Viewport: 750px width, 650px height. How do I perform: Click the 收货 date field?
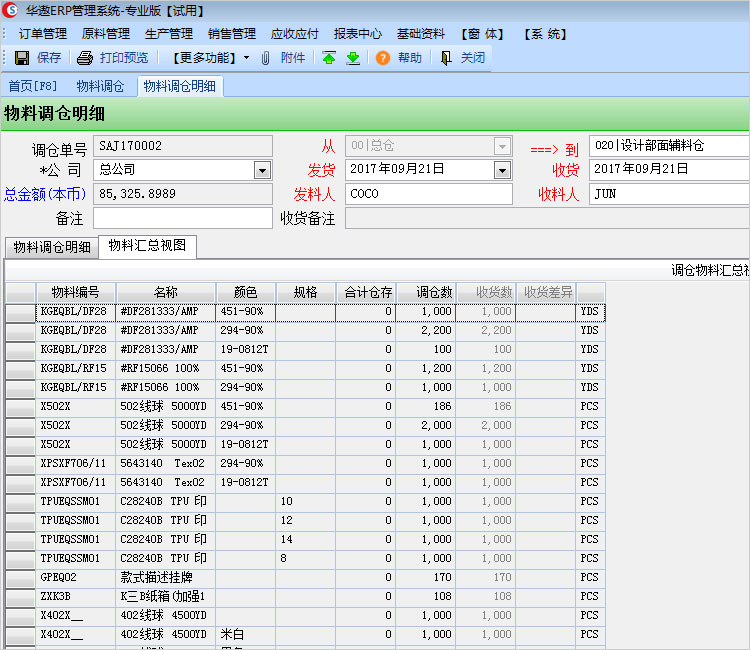(670, 169)
